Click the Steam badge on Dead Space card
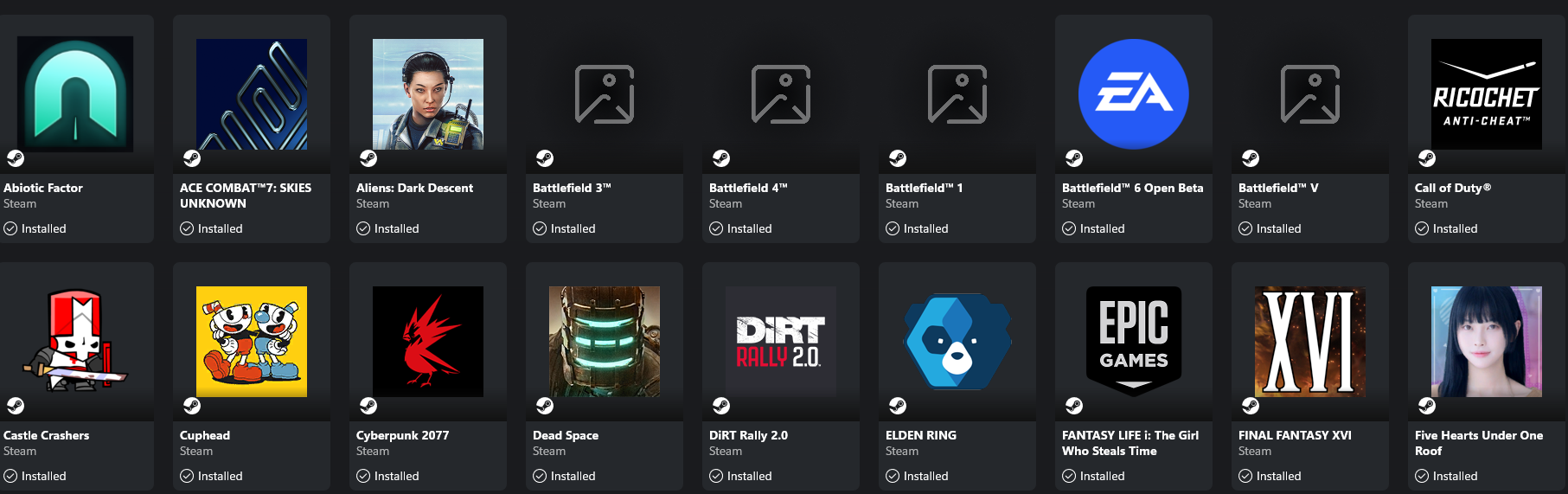 (x=545, y=406)
